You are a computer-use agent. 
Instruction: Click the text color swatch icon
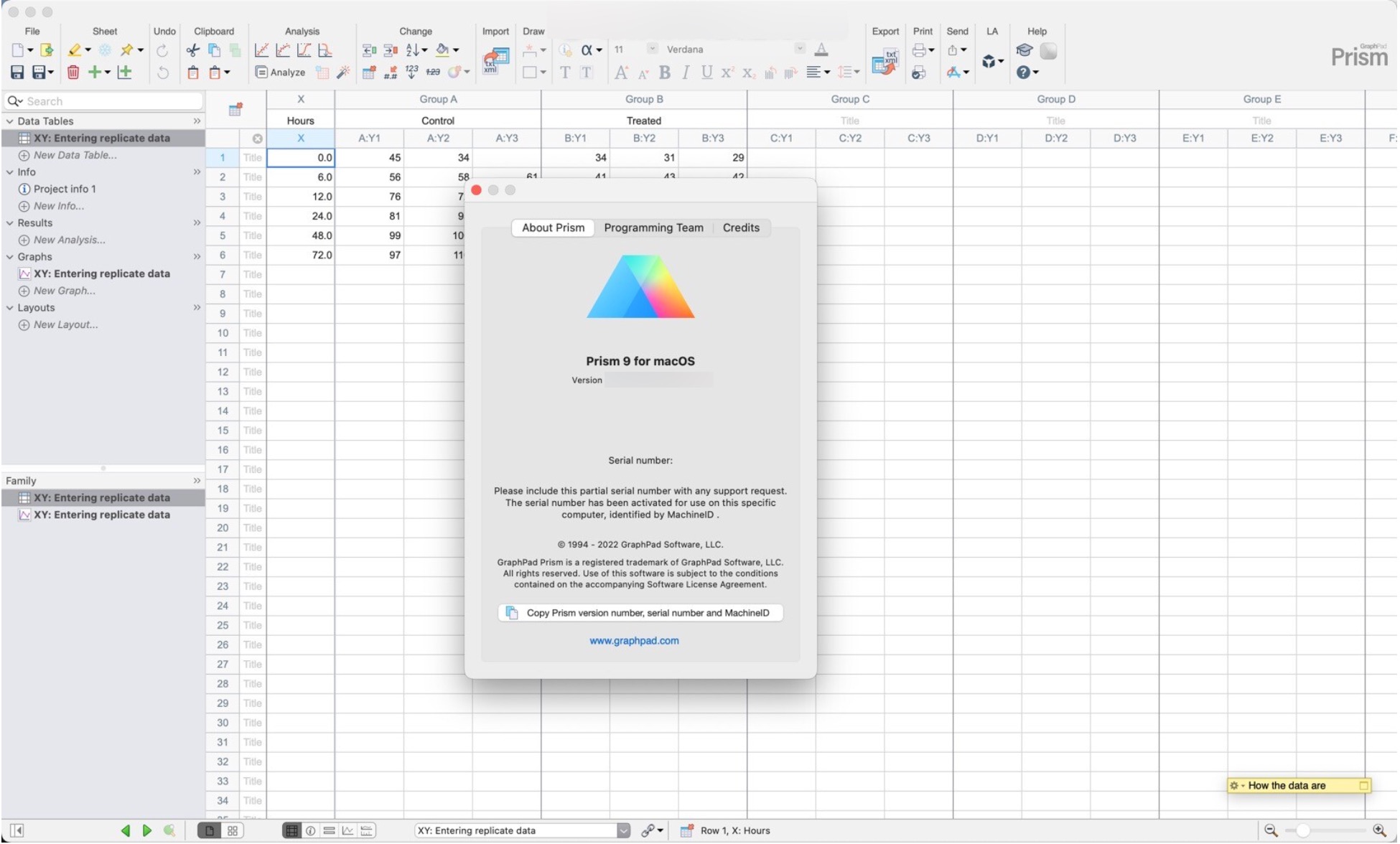821,50
